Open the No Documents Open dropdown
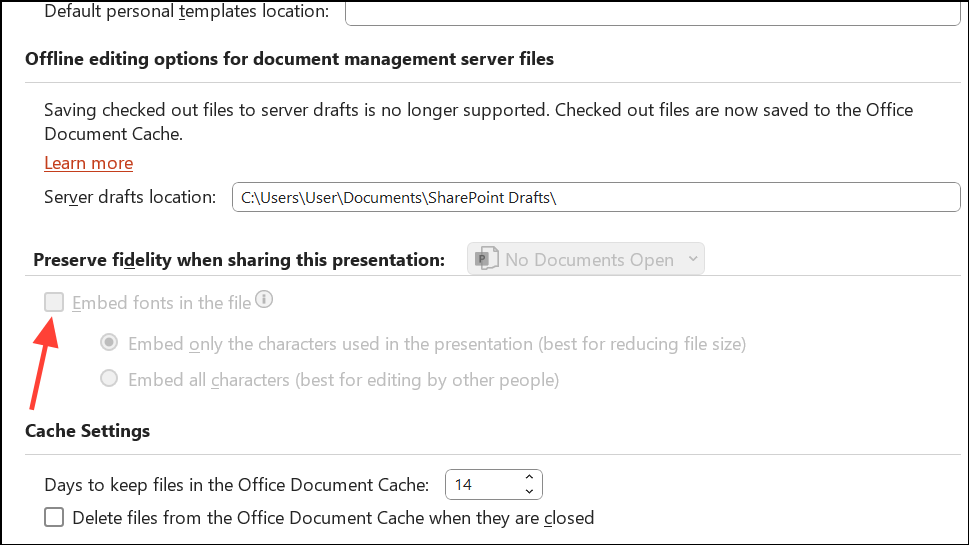This screenshot has width=969, height=545. point(586,260)
